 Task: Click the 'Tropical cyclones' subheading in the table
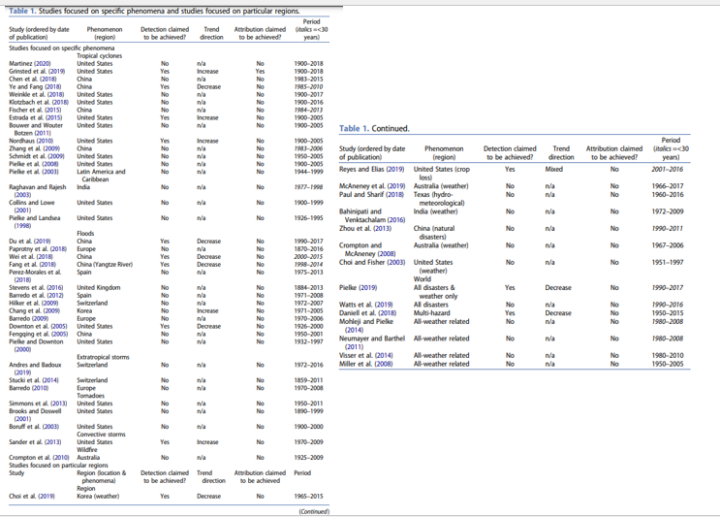pyautogui.click(x=99, y=55)
